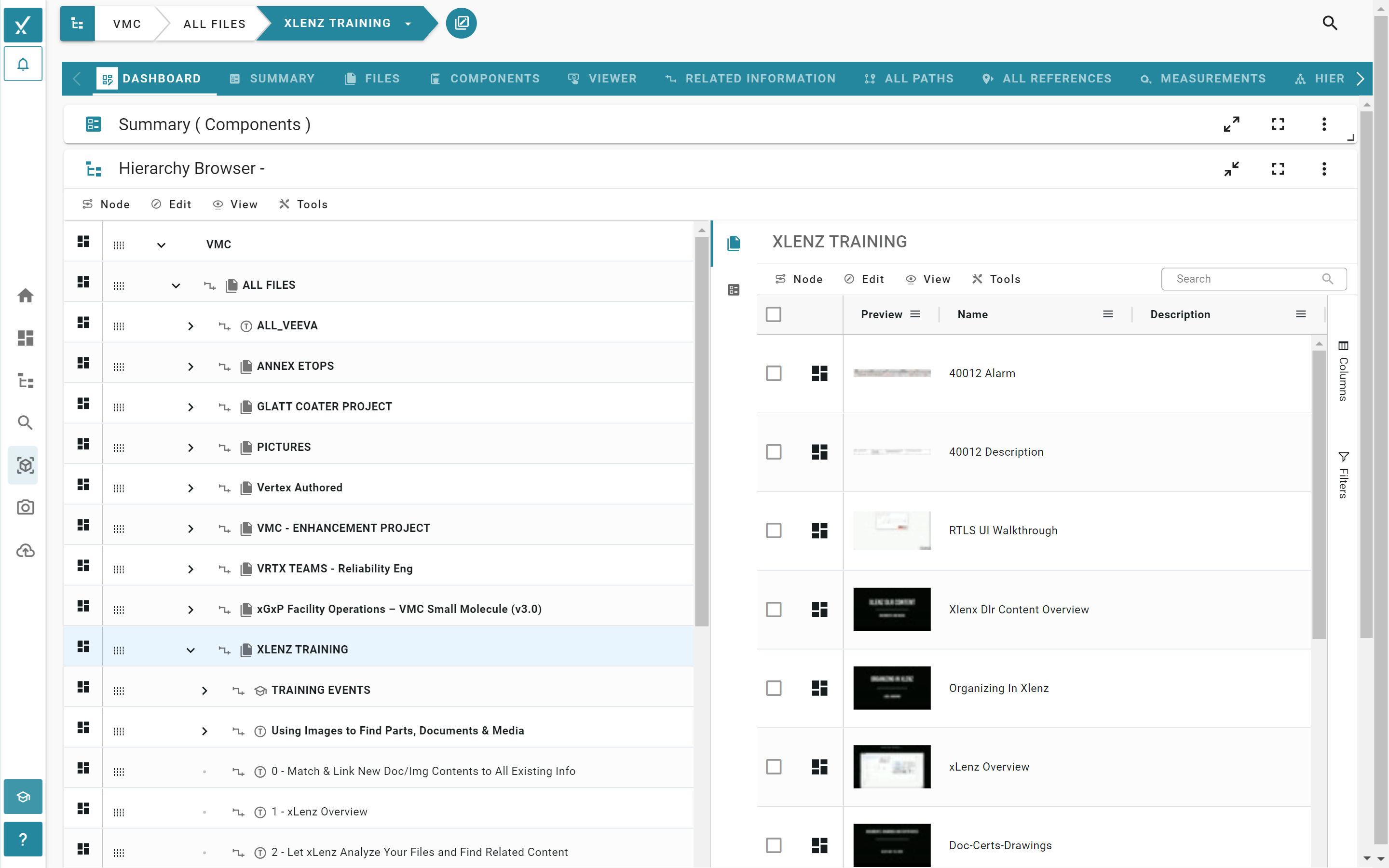Check the xLenz Overview row checkbox

point(774,766)
